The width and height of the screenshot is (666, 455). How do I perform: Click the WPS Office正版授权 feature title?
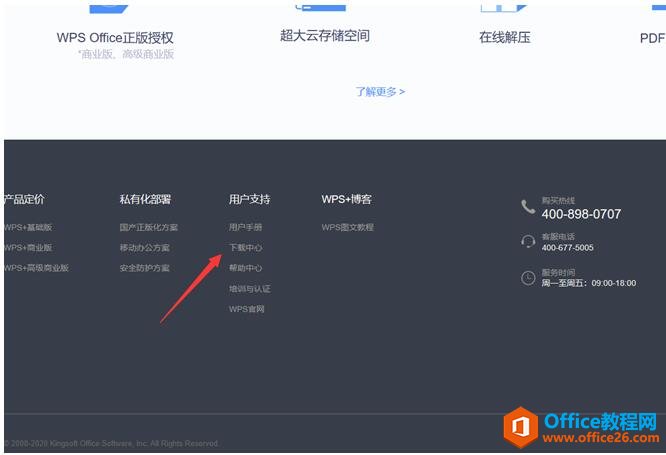(x=115, y=38)
